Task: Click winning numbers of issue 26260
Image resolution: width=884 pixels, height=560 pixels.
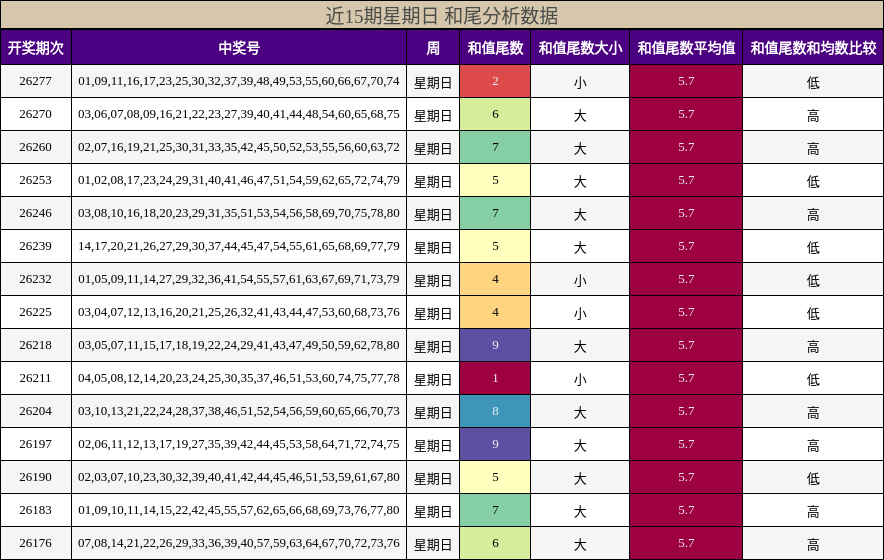Action: pyautogui.click(x=239, y=147)
